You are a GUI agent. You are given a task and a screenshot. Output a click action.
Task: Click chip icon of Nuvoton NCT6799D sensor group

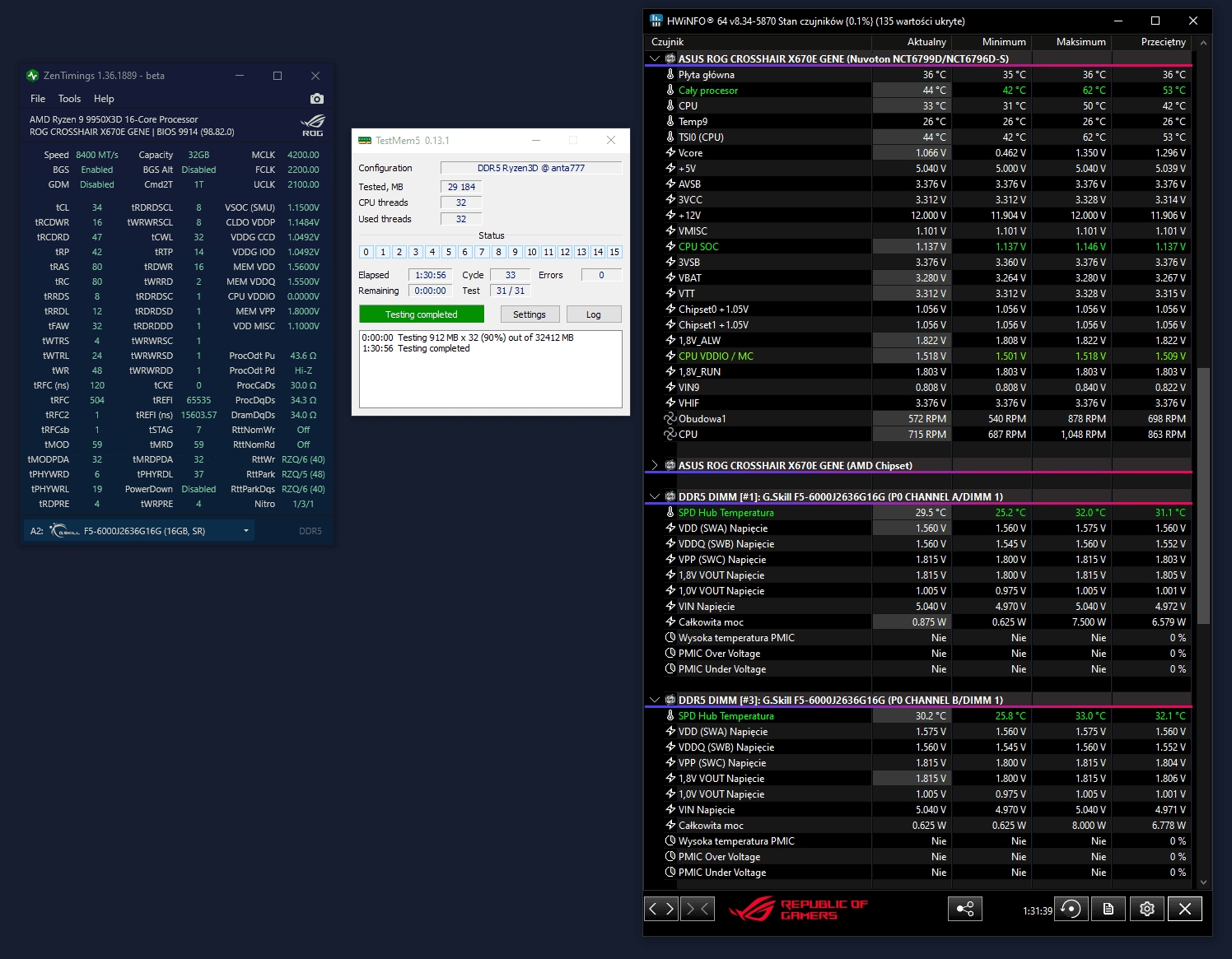[x=670, y=58]
